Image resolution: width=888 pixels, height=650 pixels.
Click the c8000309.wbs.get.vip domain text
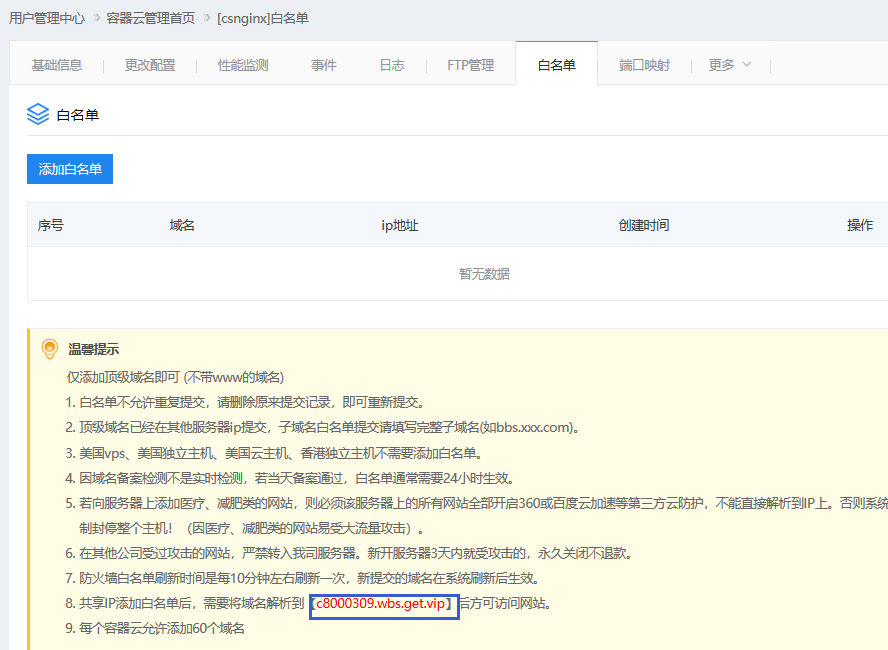pos(384,604)
